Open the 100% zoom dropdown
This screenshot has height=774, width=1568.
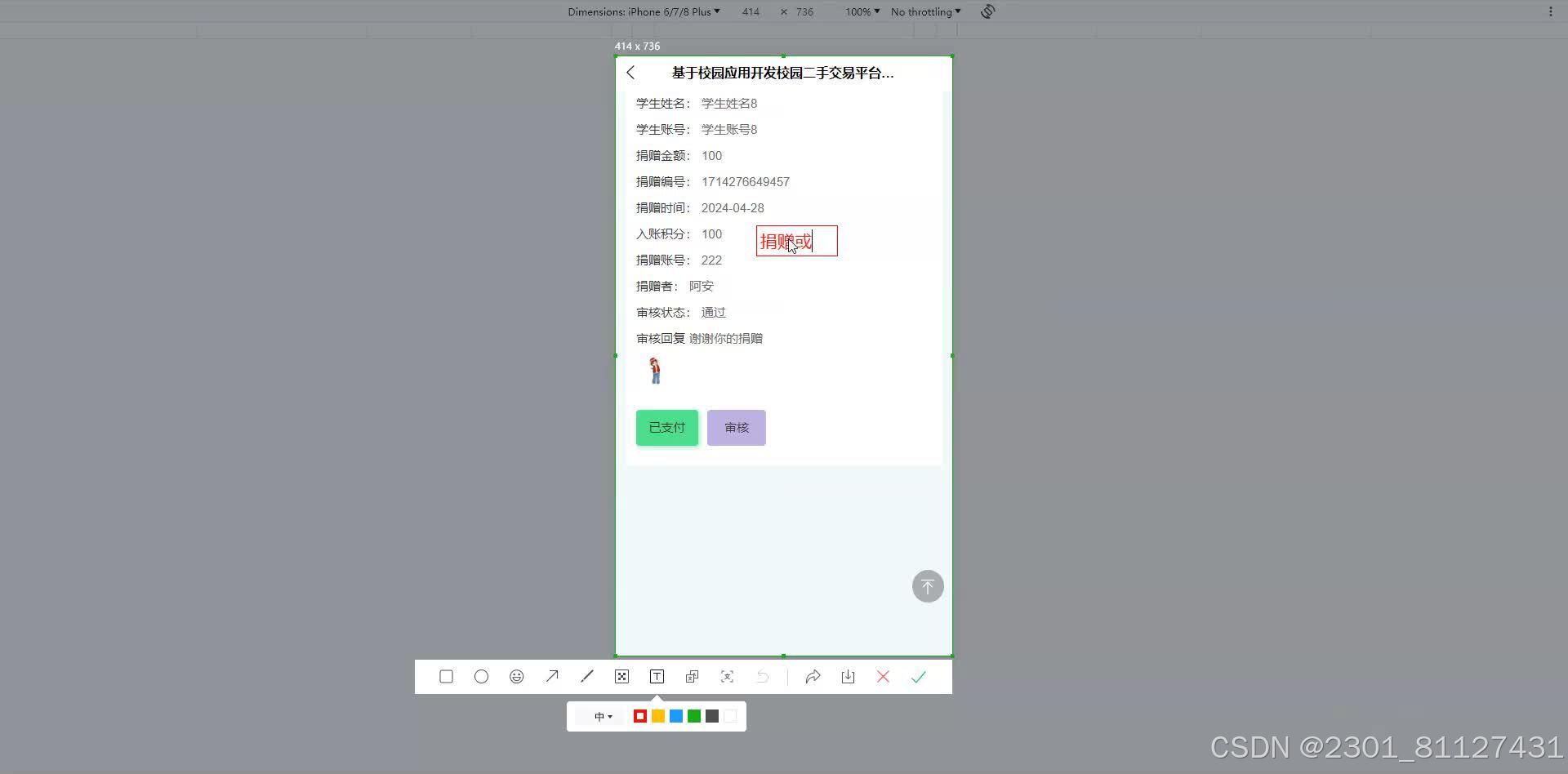(x=862, y=11)
